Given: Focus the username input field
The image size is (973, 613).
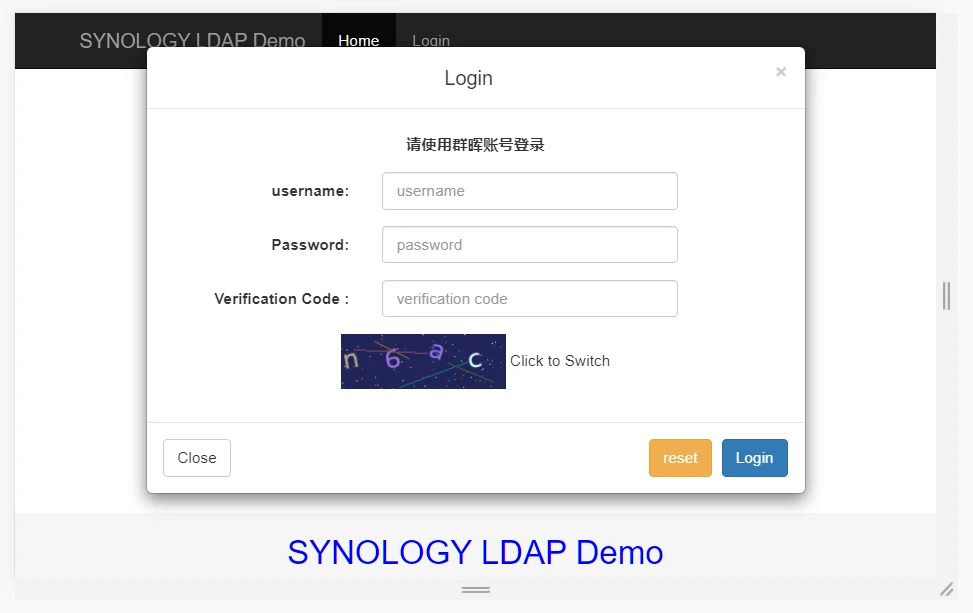Looking at the screenshot, I should 529,191.
